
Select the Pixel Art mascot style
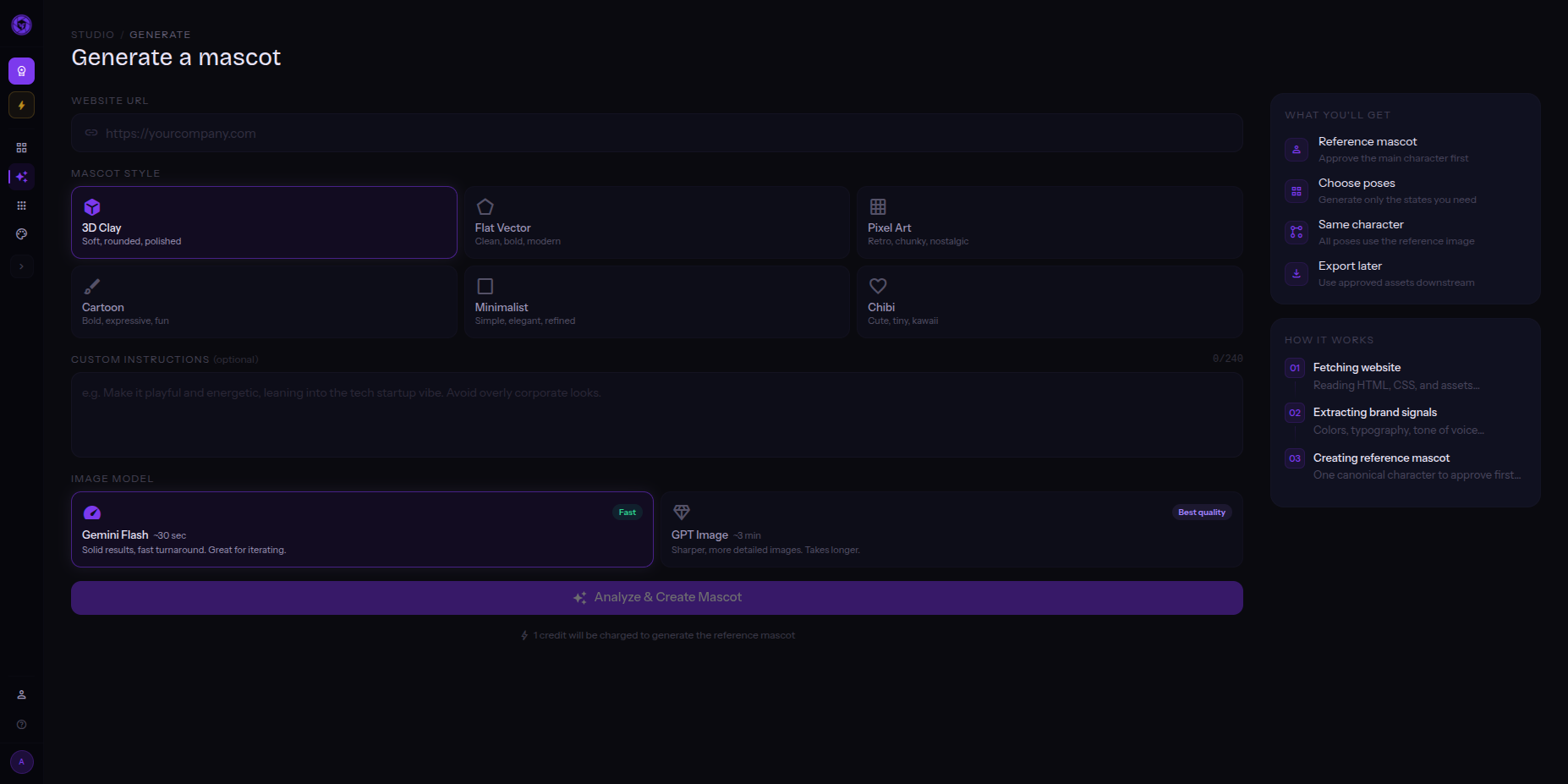1050,222
